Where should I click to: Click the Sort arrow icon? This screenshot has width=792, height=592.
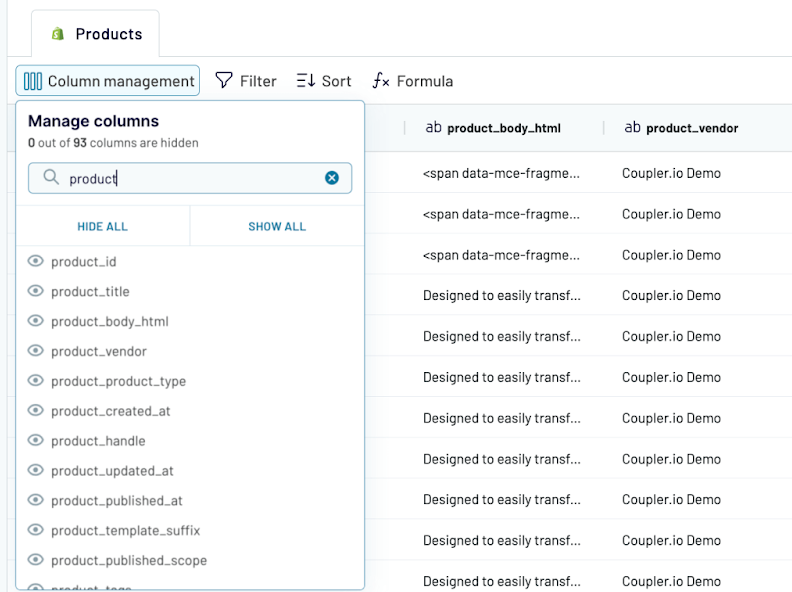[306, 80]
